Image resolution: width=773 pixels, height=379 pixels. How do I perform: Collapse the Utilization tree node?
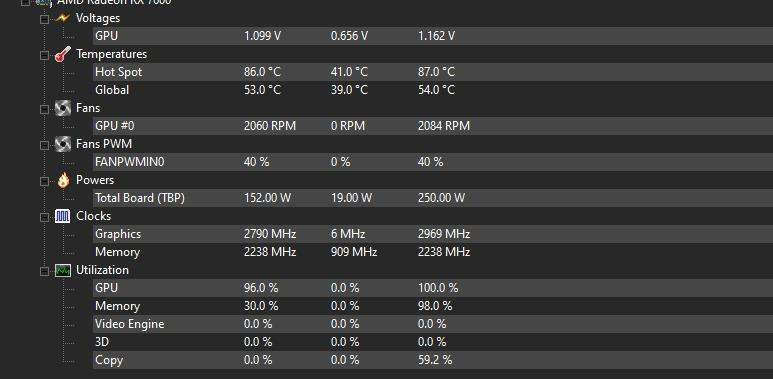pyautogui.click(x=44, y=271)
